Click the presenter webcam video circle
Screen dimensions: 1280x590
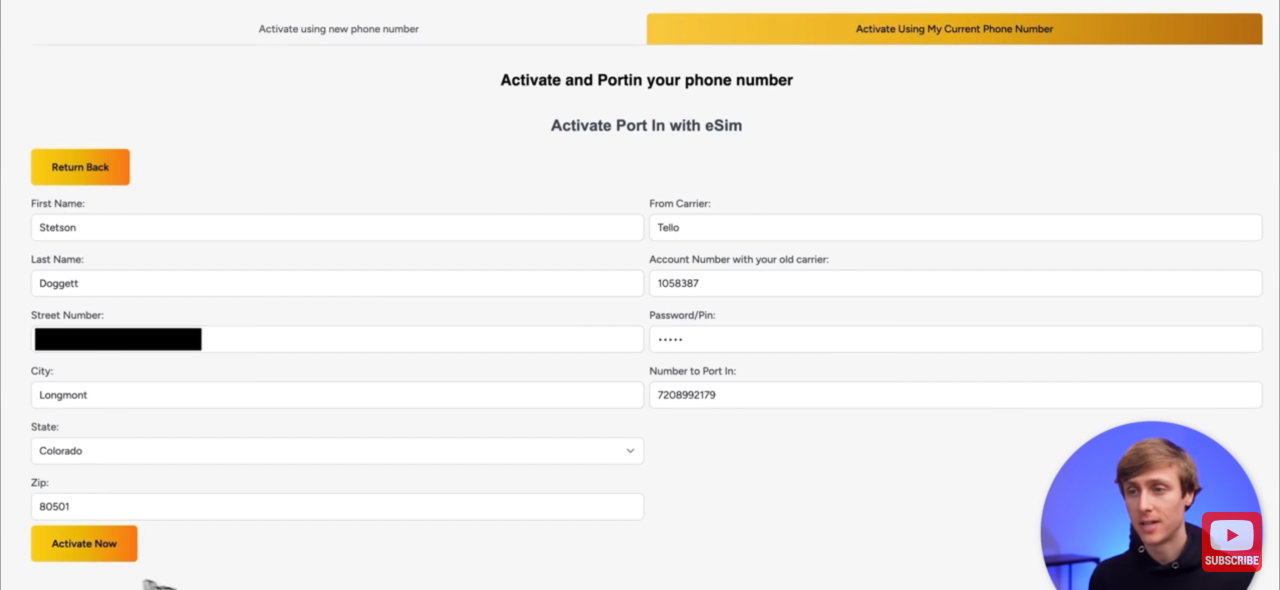pos(1150,506)
